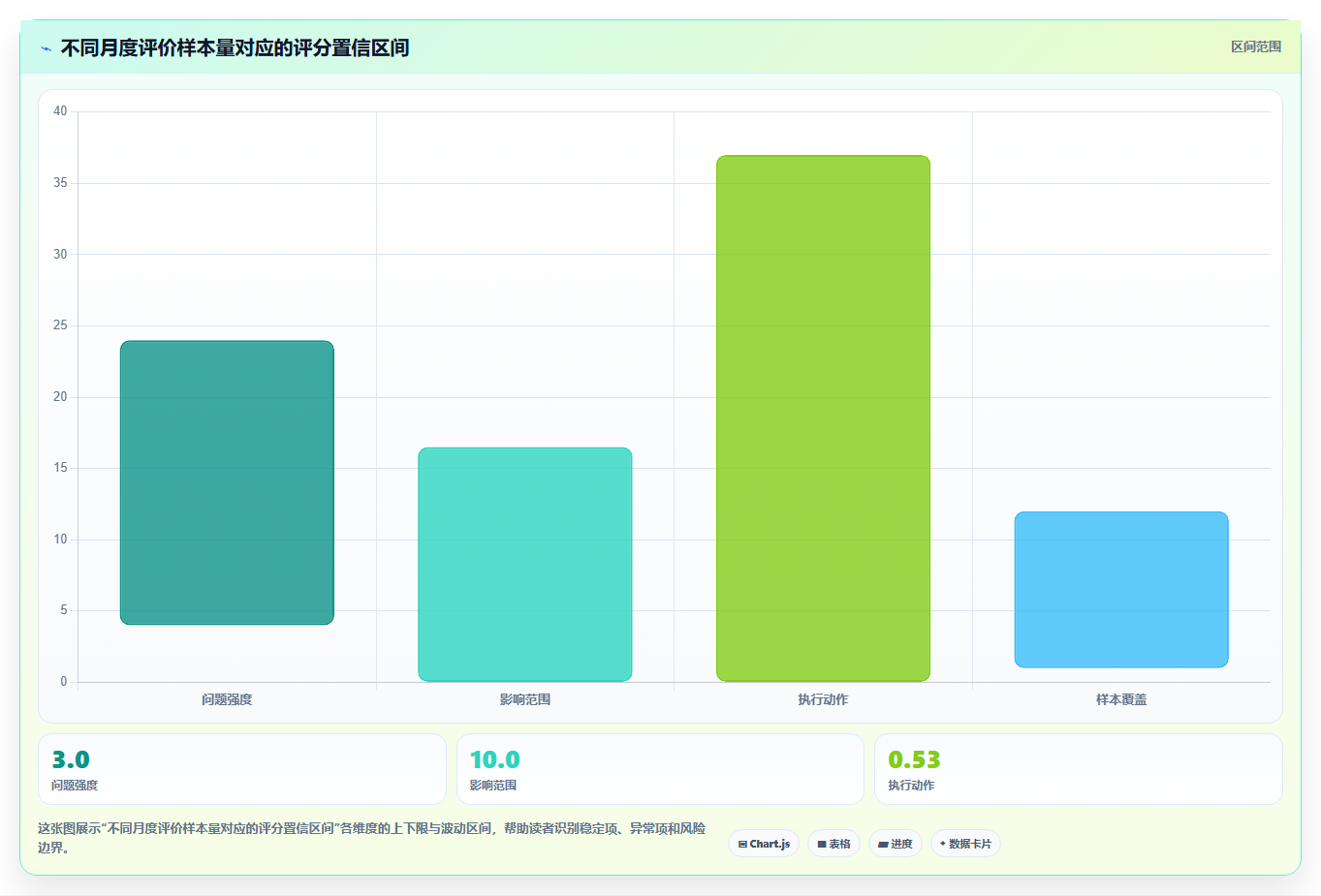The height and width of the screenshot is (896, 1321).
Task: Open the 10.0 影响范围 data card
Action: [660, 769]
